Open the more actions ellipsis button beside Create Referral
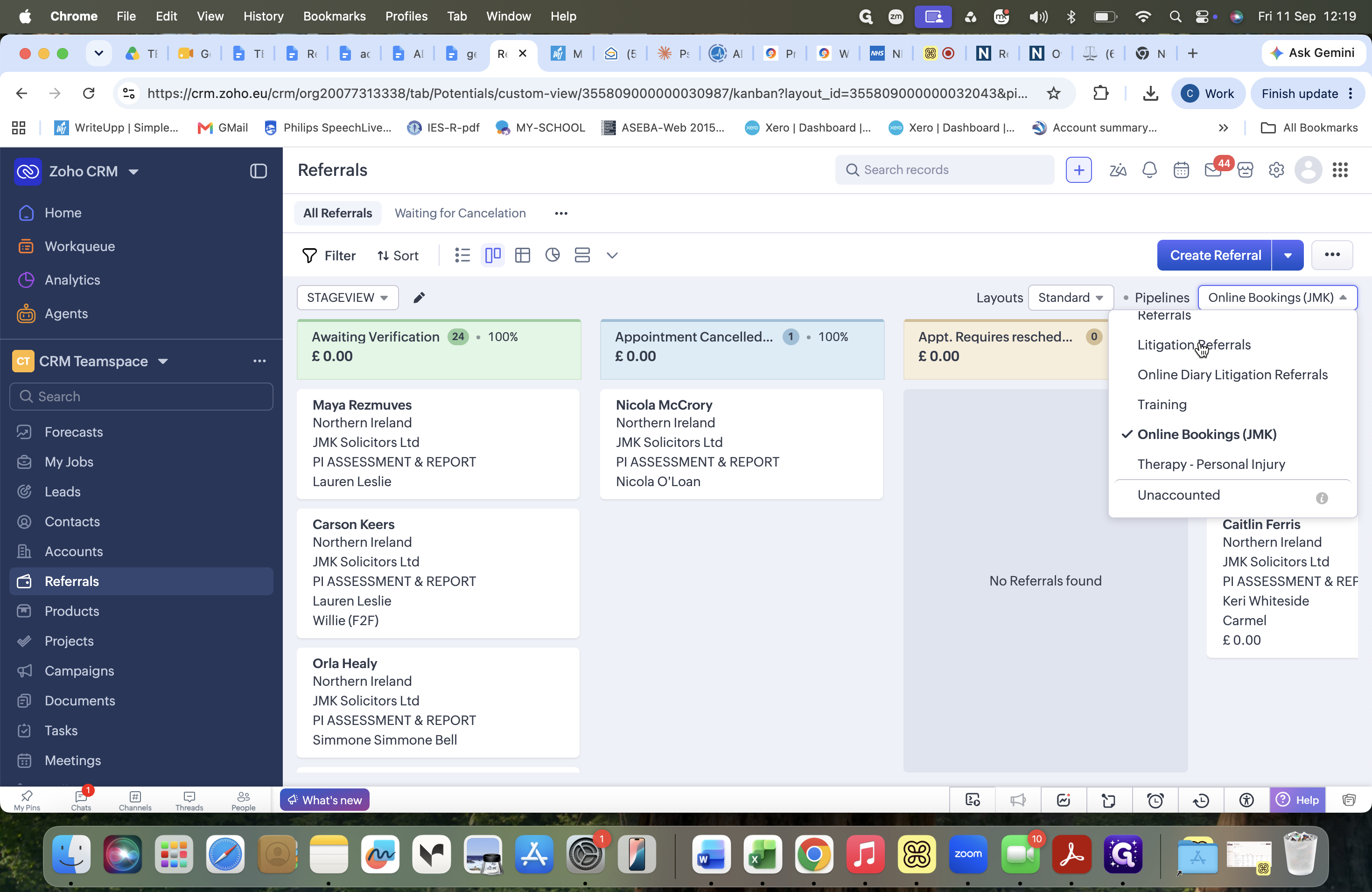This screenshot has height=892, width=1372. point(1332,255)
